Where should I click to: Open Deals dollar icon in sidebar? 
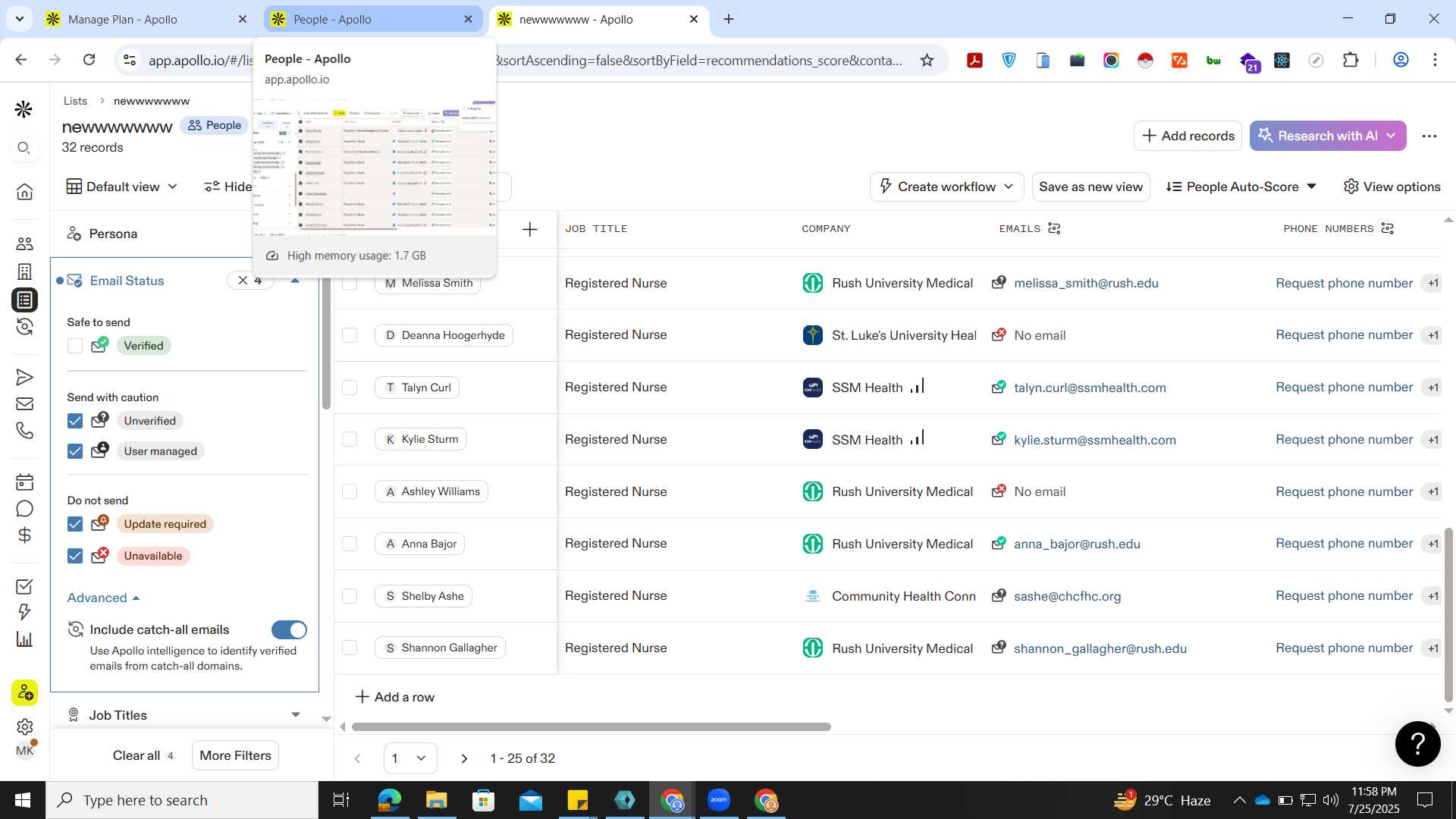(24, 535)
